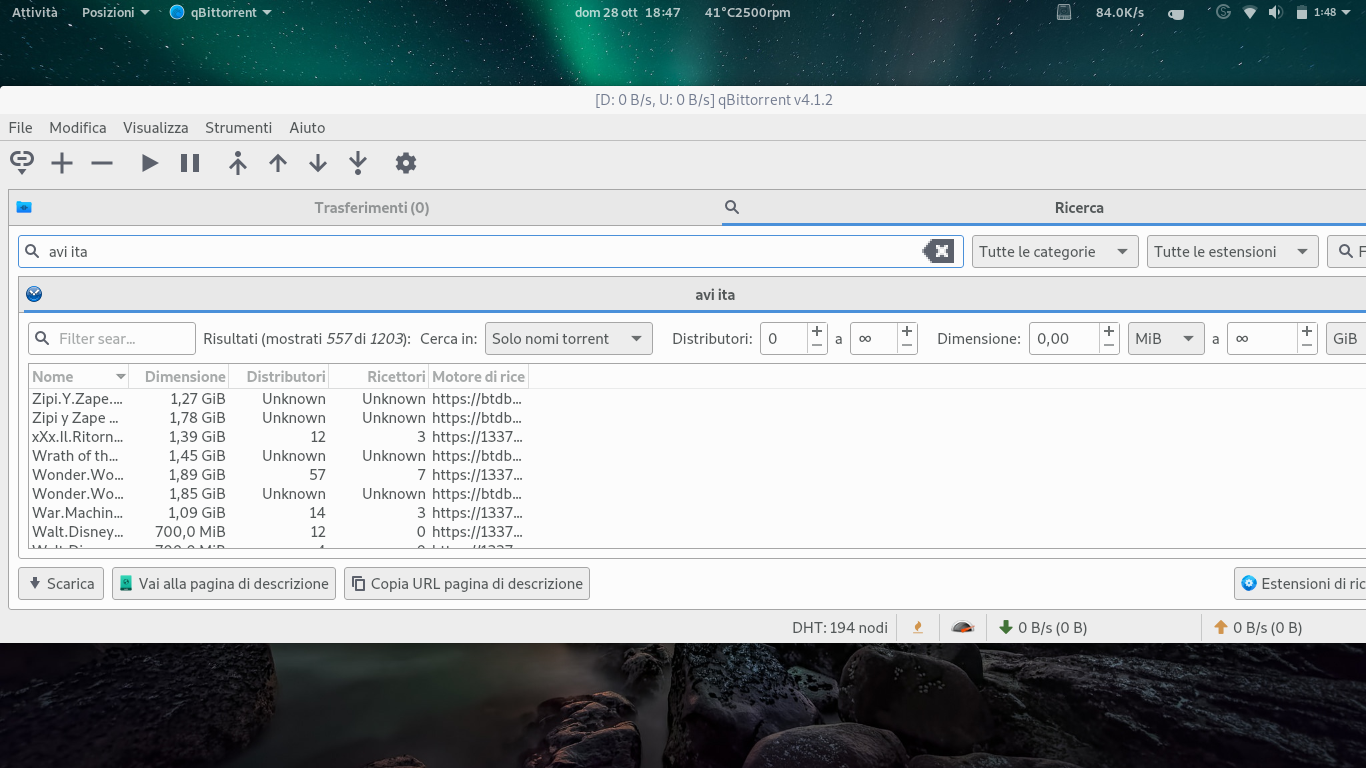Click the Transfers folder icon
The width and height of the screenshot is (1366, 768).
(x=24, y=207)
